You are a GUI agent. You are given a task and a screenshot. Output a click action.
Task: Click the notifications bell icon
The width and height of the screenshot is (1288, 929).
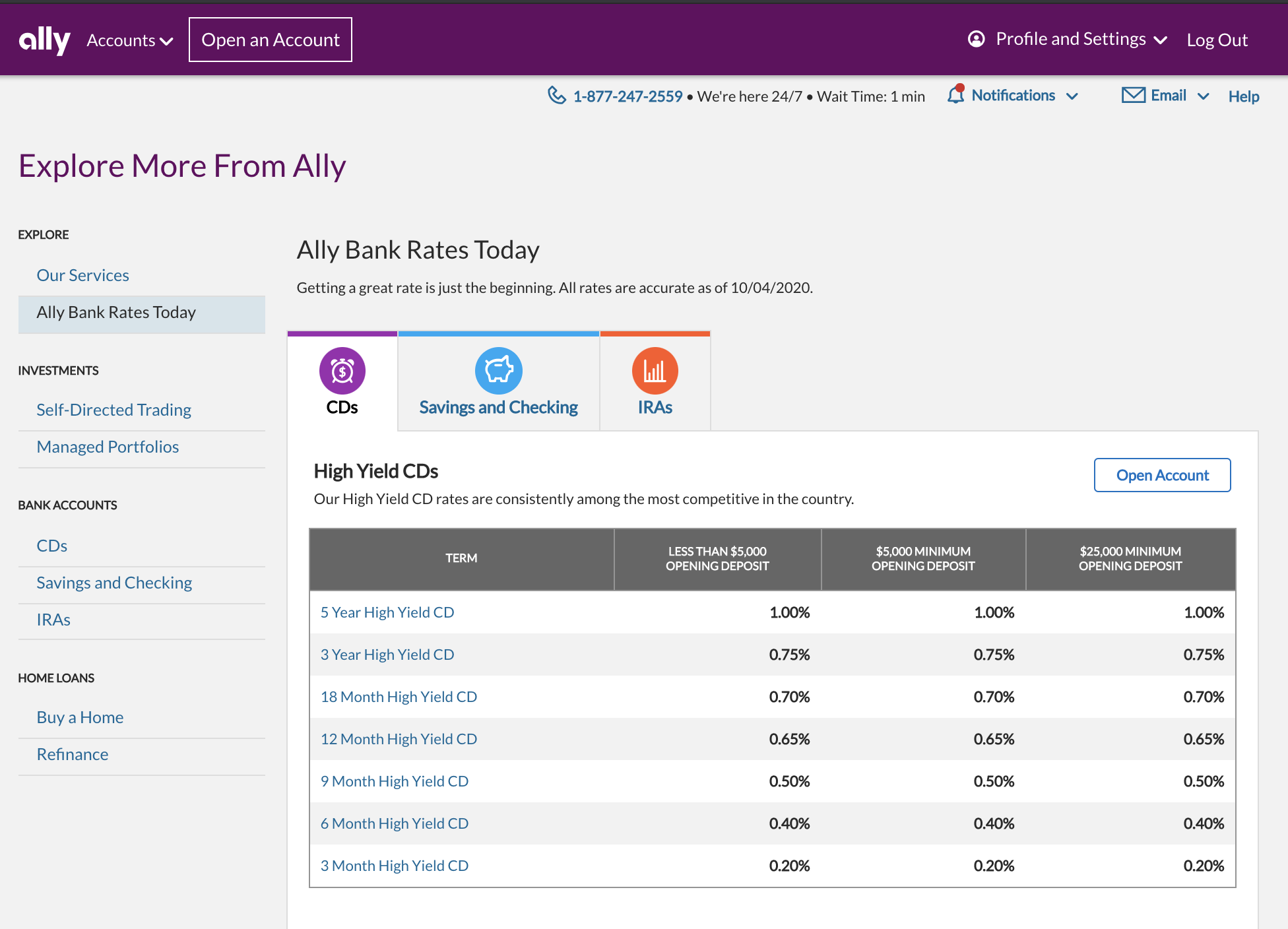tap(955, 94)
